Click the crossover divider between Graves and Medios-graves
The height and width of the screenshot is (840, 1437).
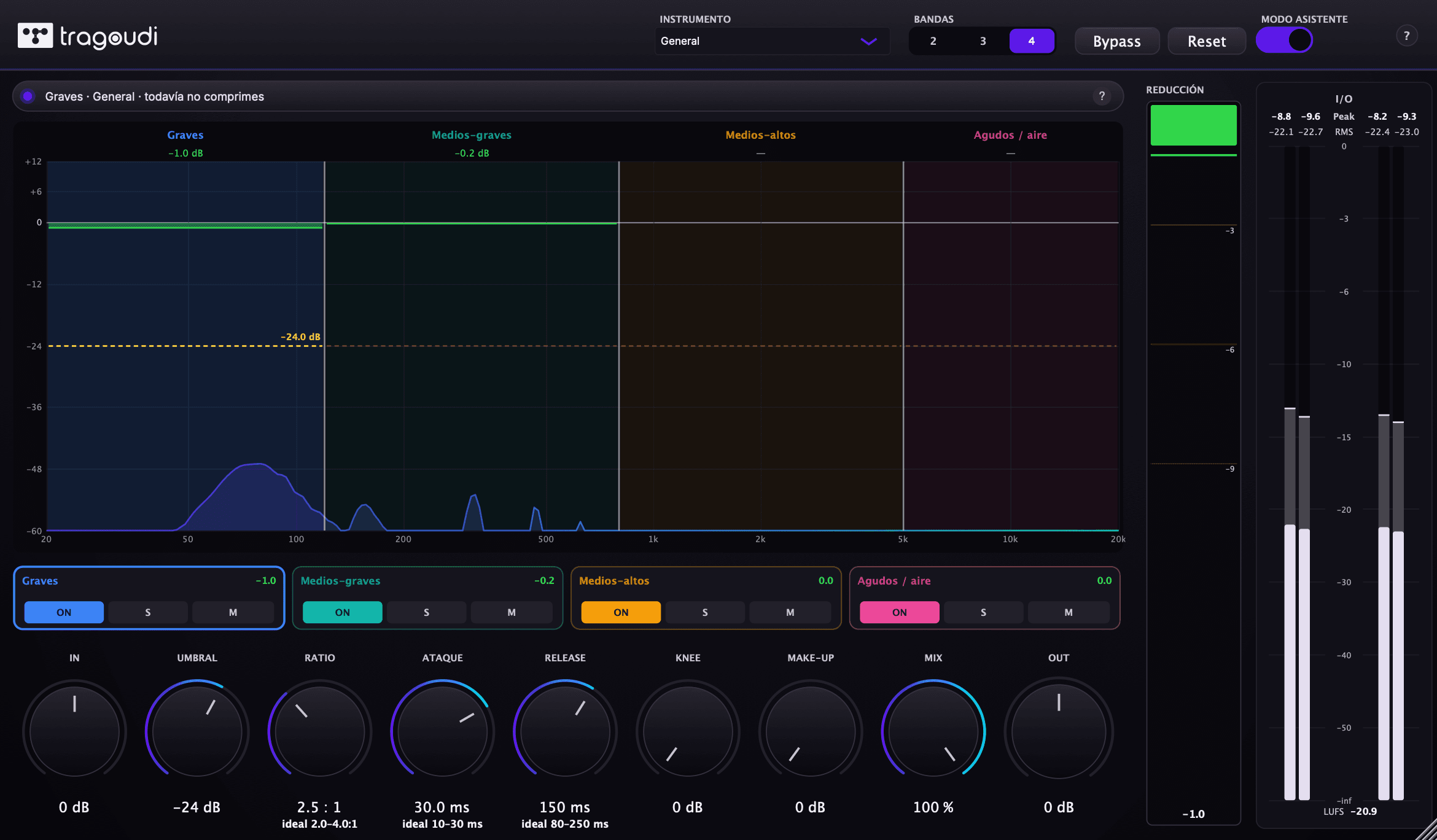(x=324, y=346)
